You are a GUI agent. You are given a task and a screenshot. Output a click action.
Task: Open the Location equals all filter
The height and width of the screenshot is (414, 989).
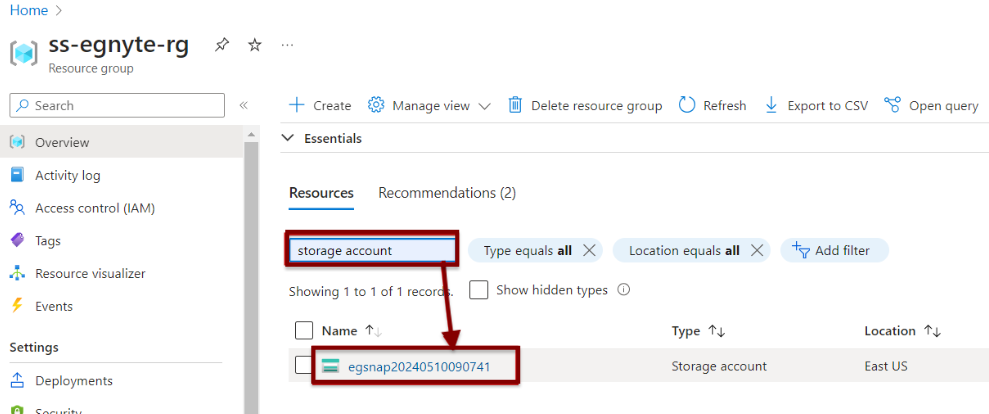[684, 251]
